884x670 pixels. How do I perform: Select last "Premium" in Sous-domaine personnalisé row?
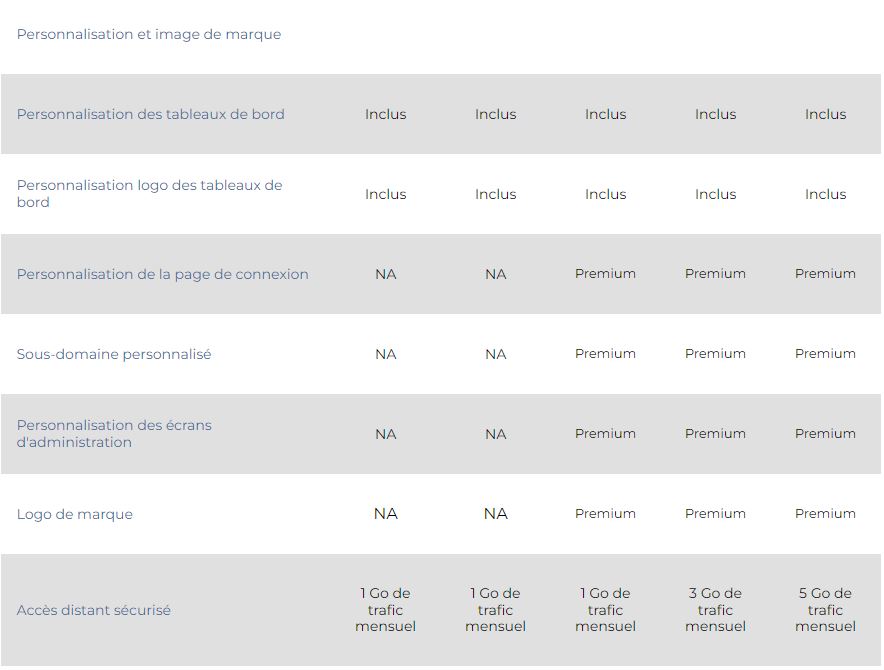(x=826, y=354)
